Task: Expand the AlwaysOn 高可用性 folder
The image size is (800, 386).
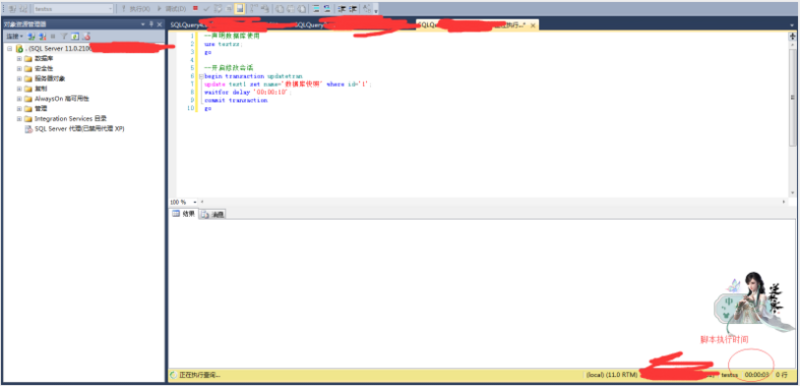Action: 19,98
